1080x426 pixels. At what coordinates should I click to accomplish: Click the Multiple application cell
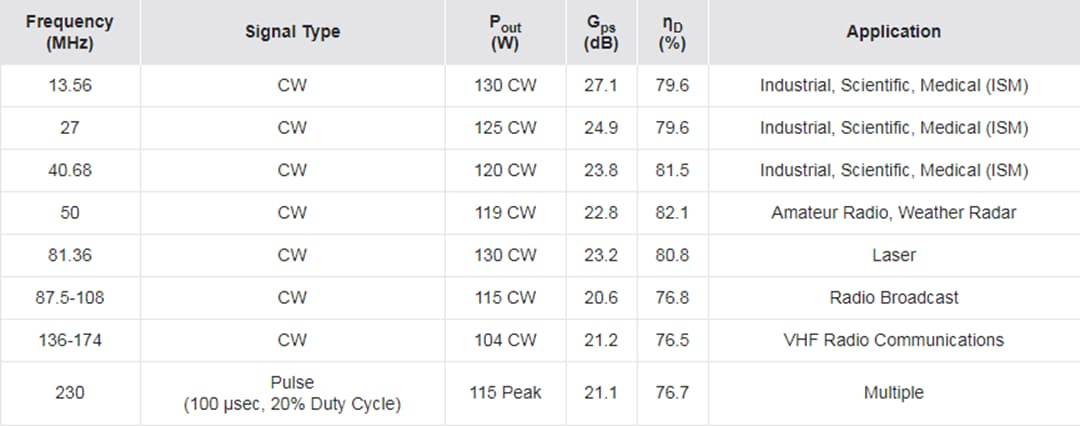point(893,393)
